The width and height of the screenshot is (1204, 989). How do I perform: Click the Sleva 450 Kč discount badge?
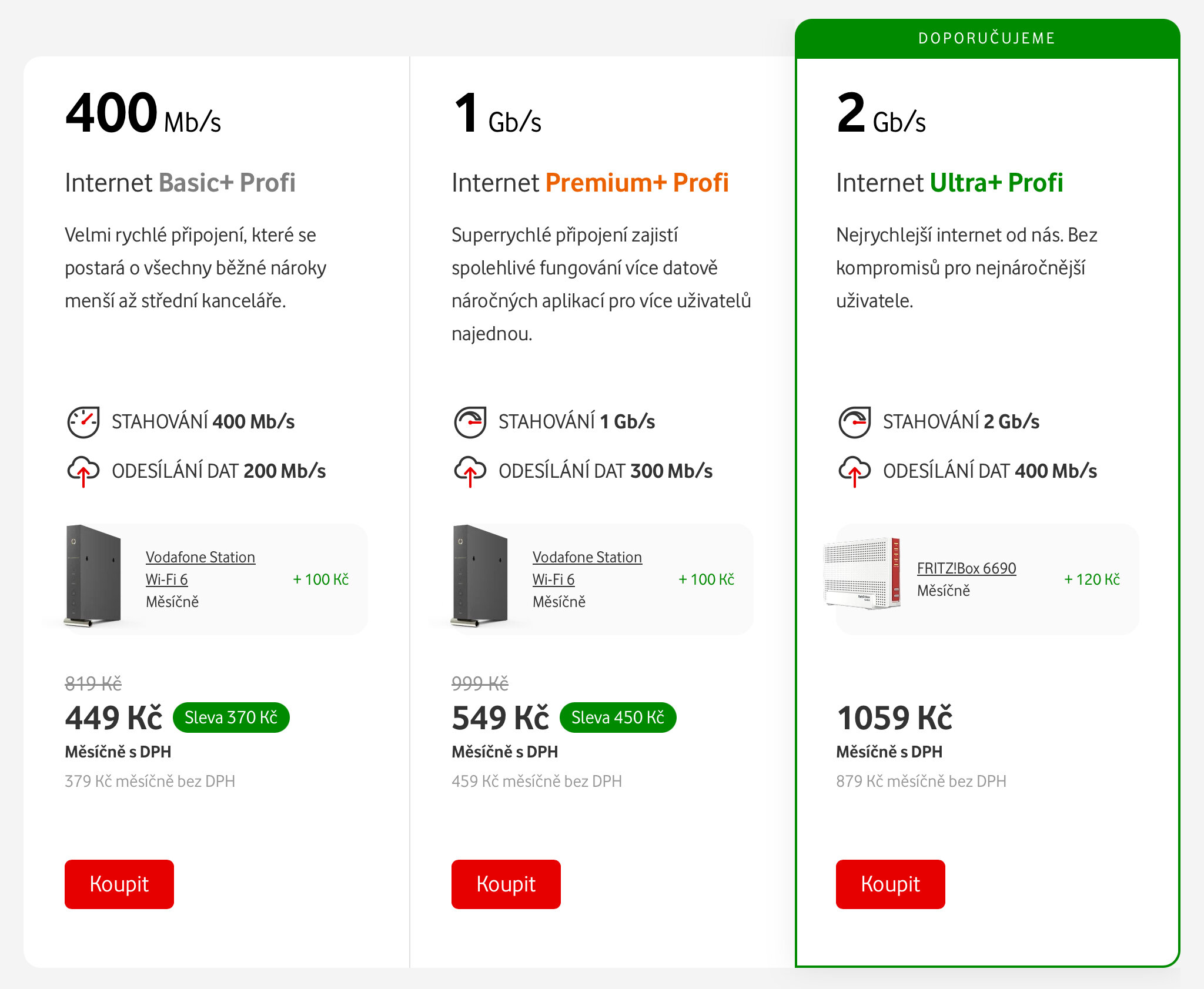(618, 718)
